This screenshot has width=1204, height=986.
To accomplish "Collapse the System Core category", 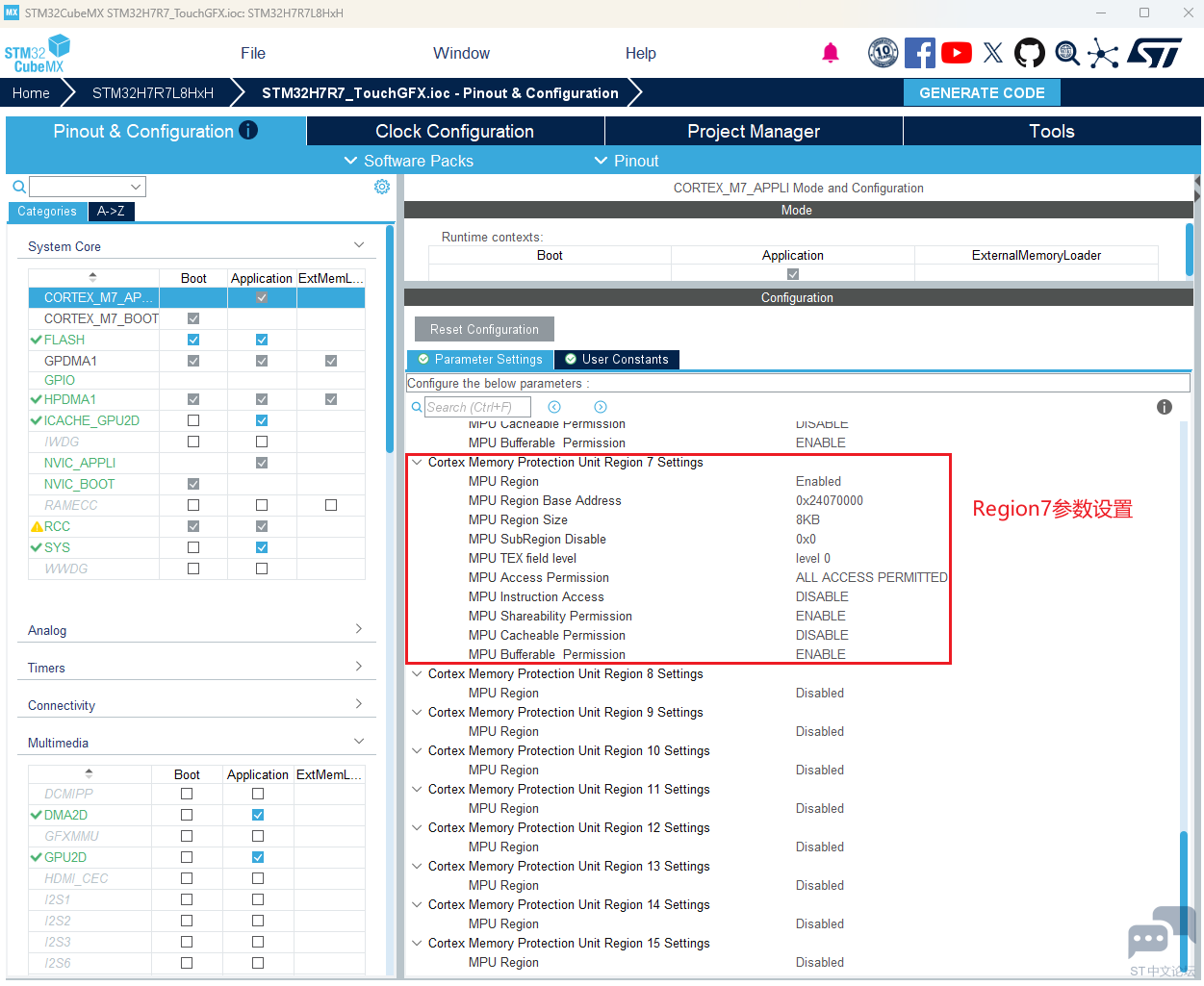I will [359, 245].
